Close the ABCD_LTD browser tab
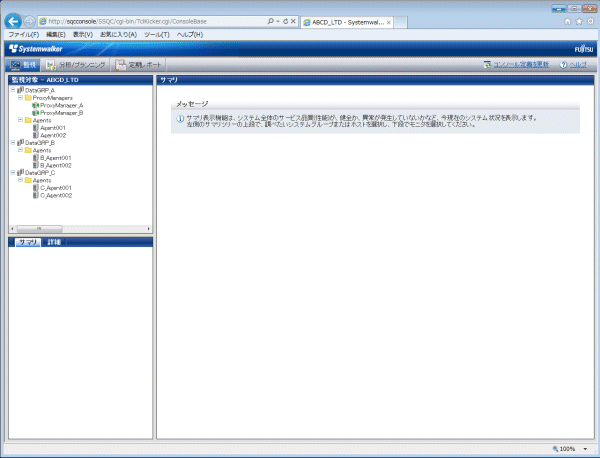The image size is (600, 458). tap(388, 23)
